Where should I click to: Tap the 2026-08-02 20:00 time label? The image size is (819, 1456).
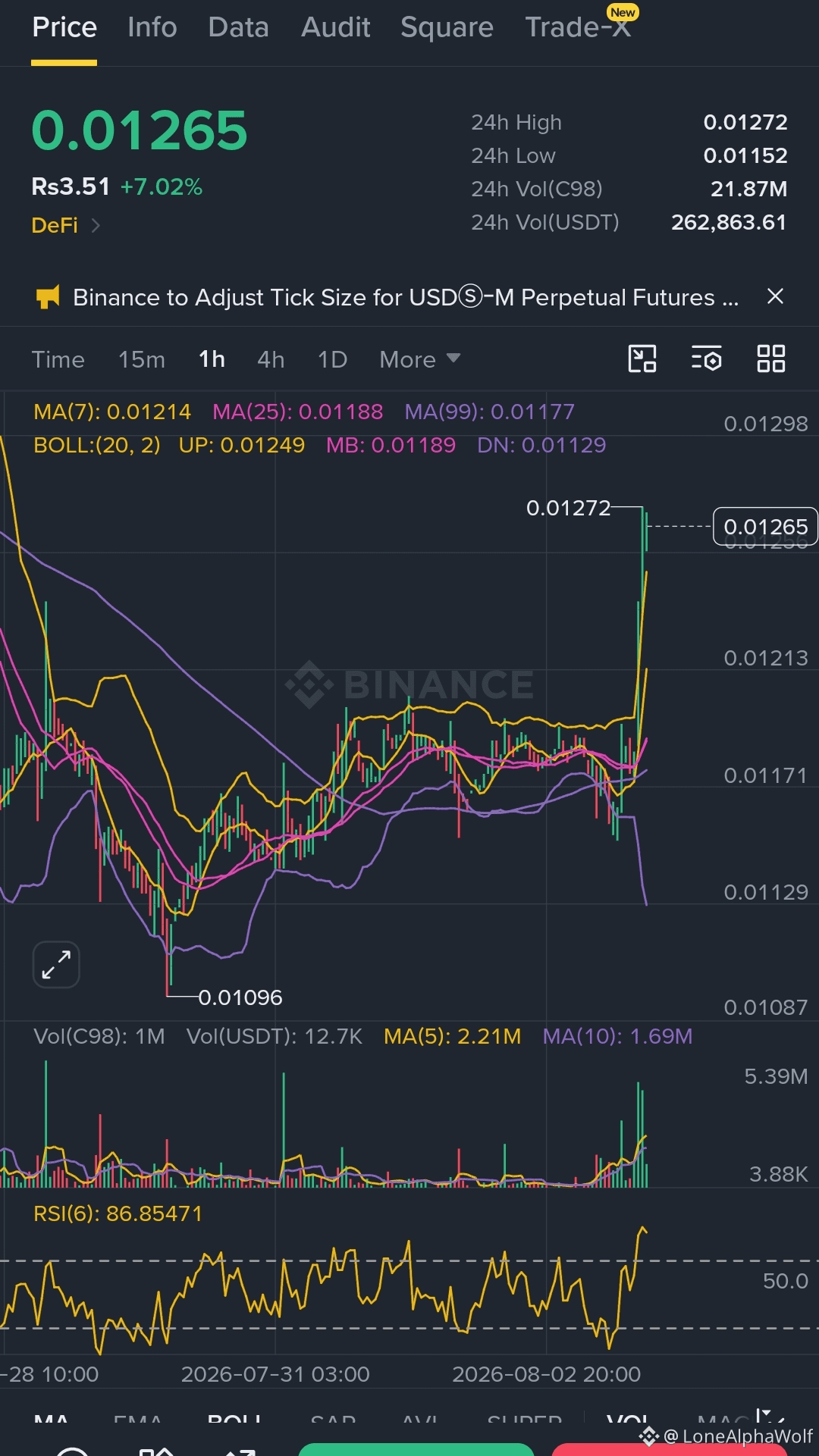pyautogui.click(x=547, y=1374)
